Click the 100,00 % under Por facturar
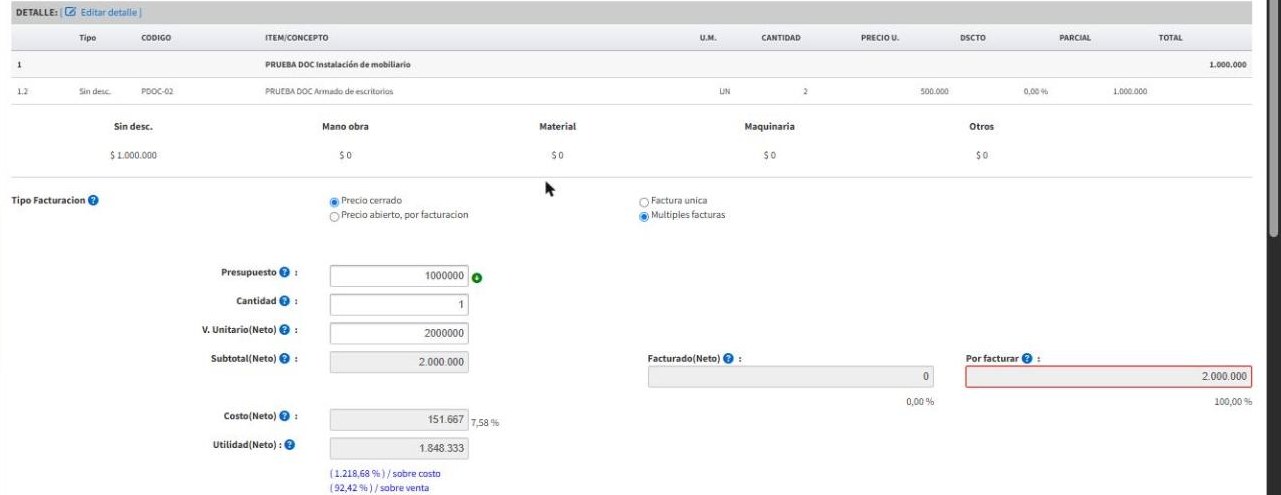Viewport: 1281px width, 495px height. [x=1235, y=401]
